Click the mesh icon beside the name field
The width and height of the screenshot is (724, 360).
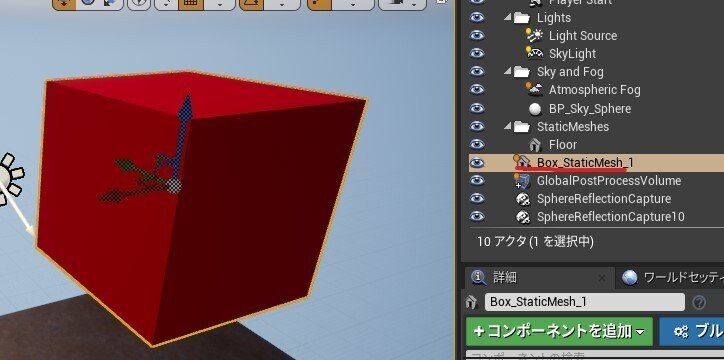pyautogui.click(x=471, y=302)
